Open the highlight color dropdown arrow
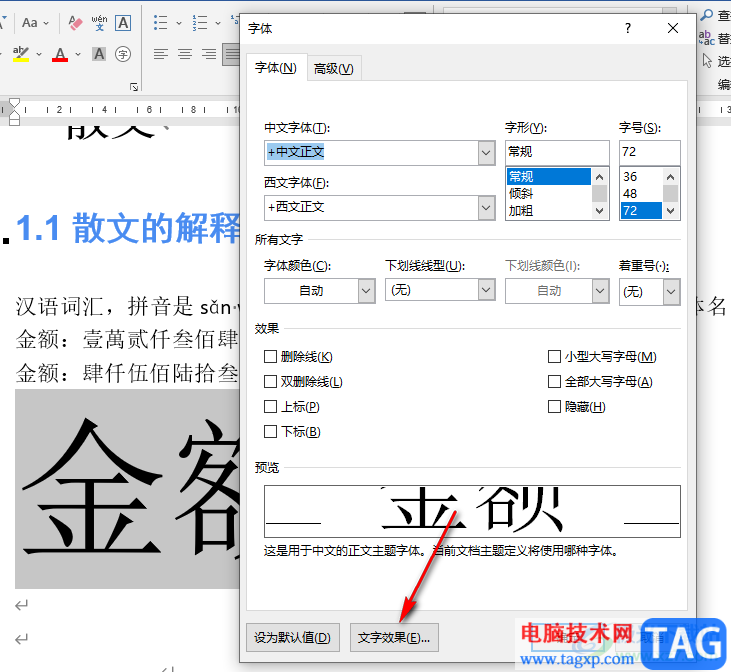This screenshot has width=731, height=672. pos(39,55)
